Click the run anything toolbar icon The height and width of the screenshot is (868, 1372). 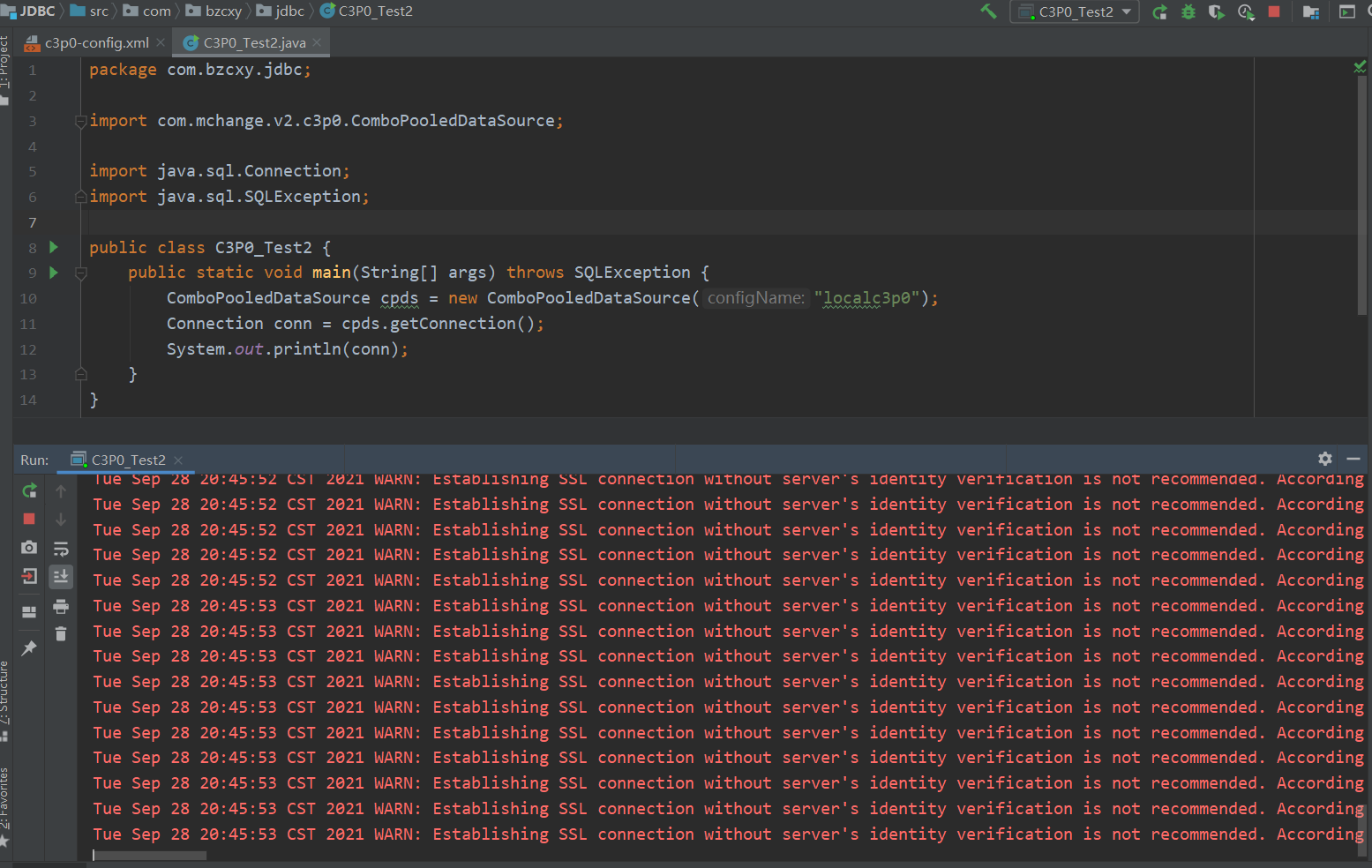click(x=1347, y=11)
